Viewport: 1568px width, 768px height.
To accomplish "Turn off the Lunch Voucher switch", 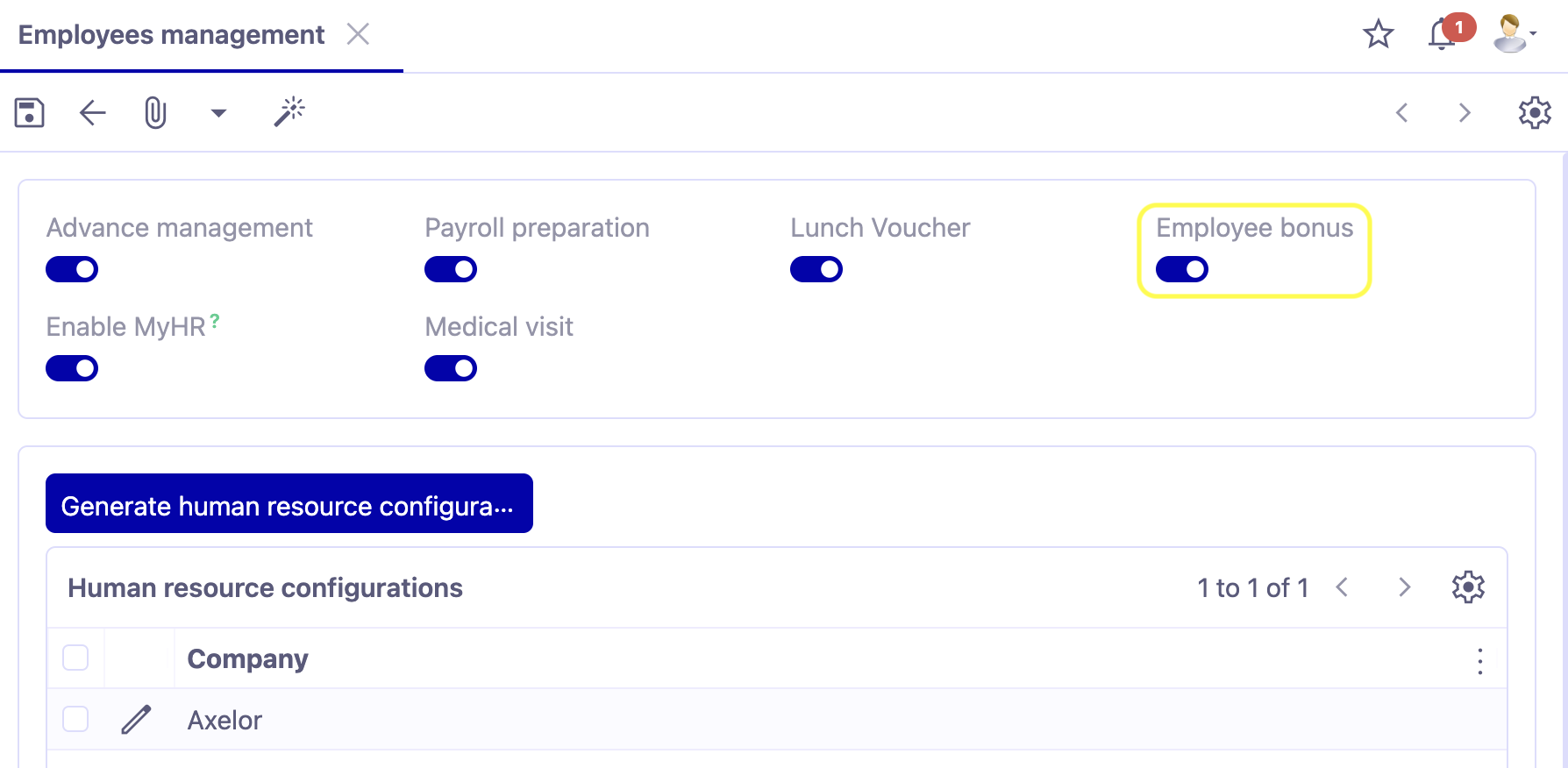I will pyautogui.click(x=816, y=268).
